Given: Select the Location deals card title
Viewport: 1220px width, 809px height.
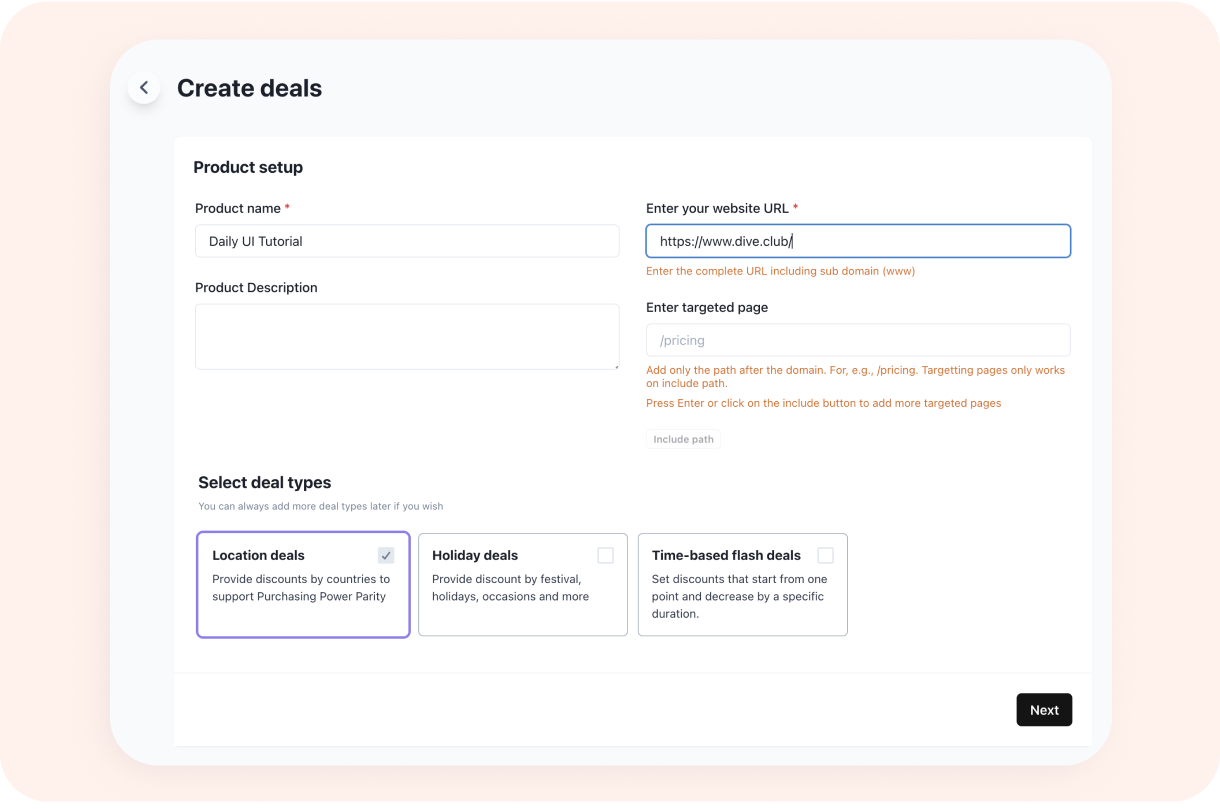Looking at the screenshot, I should (258, 555).
